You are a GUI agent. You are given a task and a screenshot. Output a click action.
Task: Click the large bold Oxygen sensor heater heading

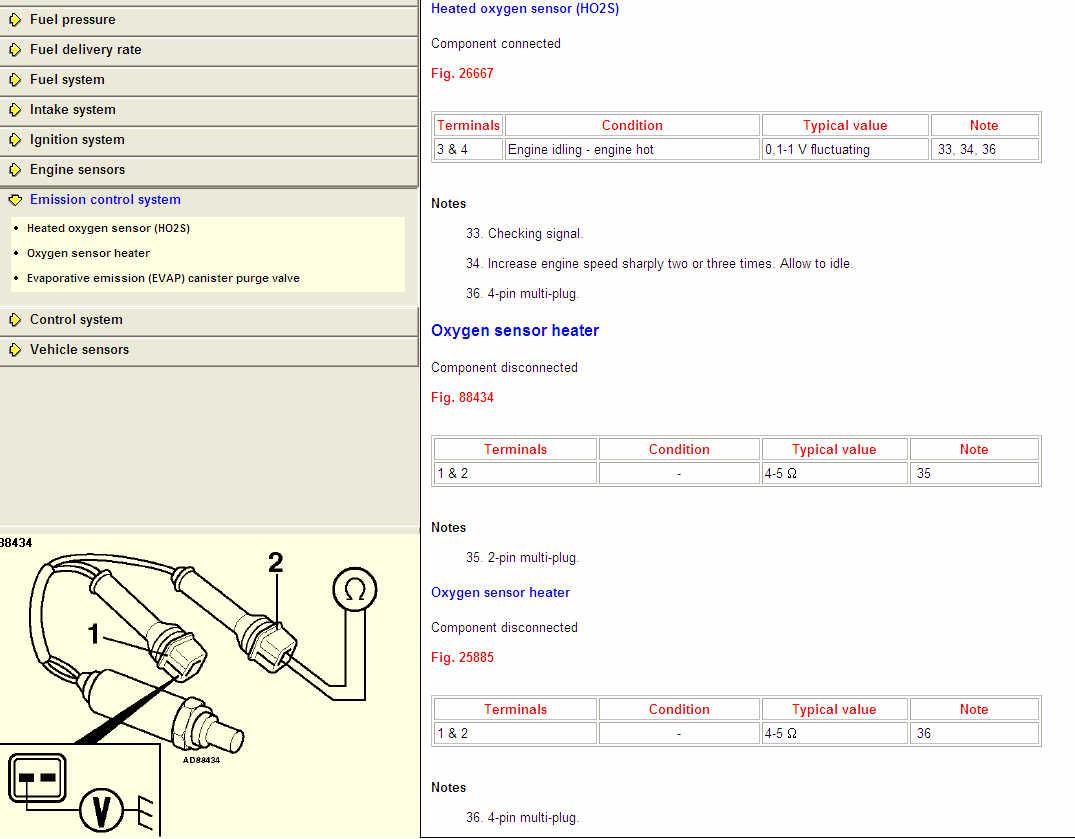coord(515,330)
